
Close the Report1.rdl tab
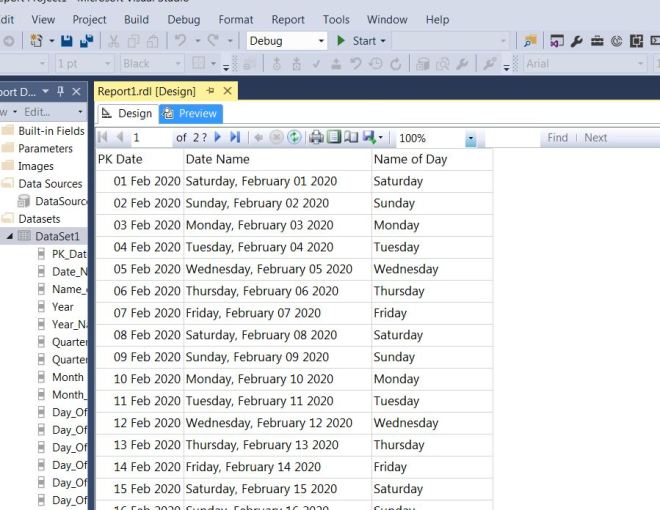tap(227, 91)
